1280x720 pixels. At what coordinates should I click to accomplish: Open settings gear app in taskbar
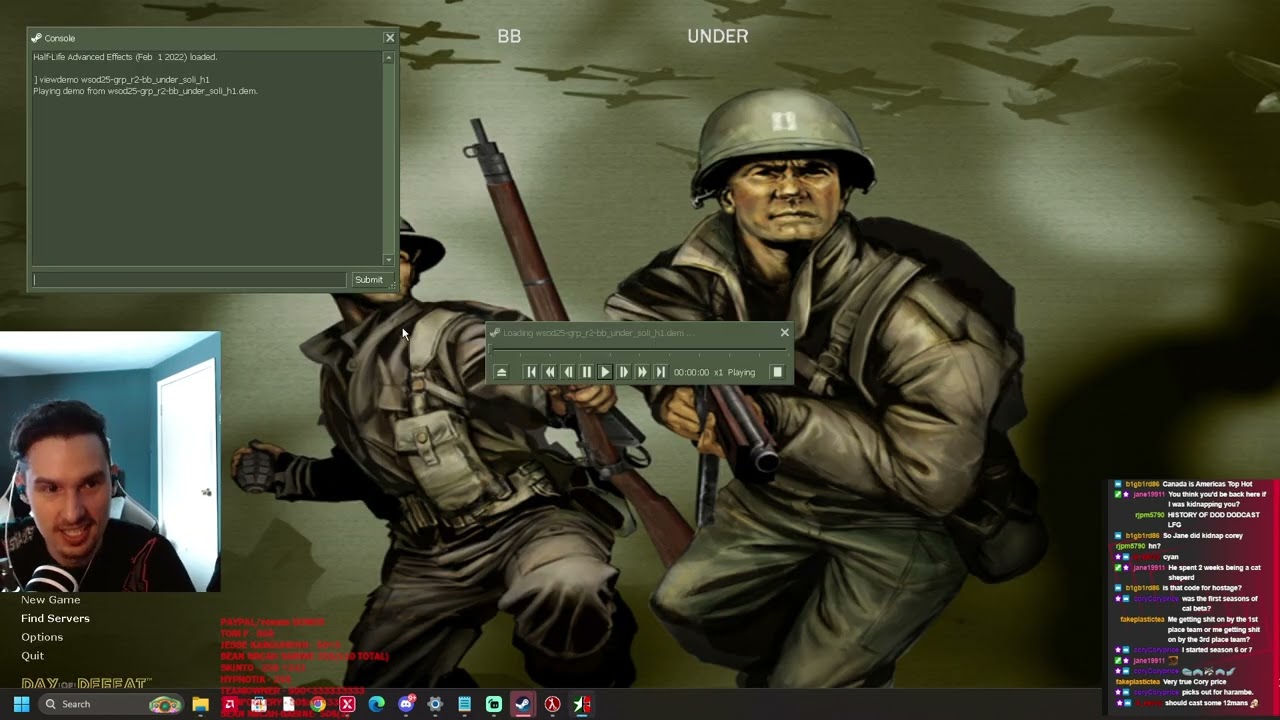point(435,704)
